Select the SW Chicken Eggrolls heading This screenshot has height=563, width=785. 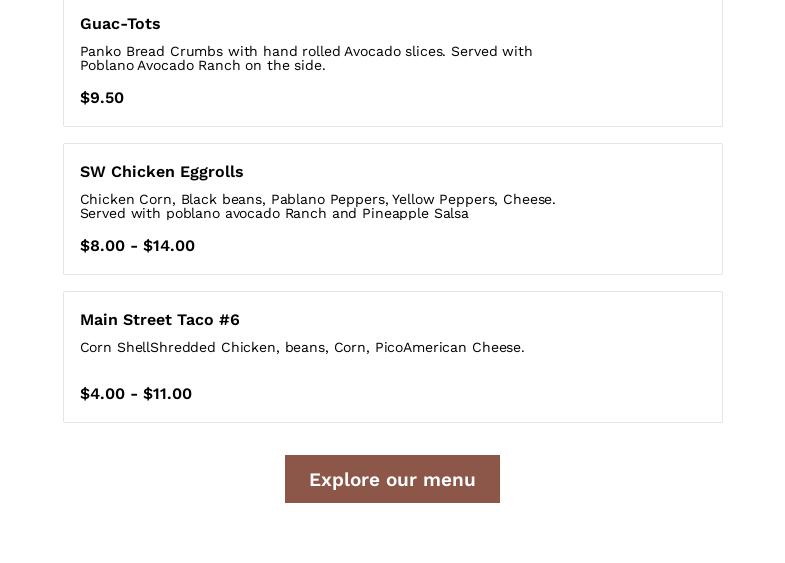click(161, 172)
